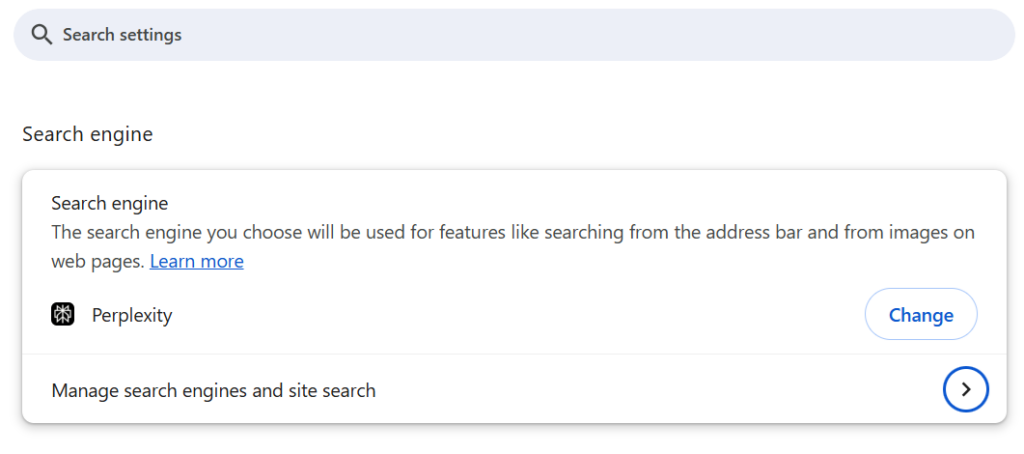This screenshot has width=1024, height=454.
Task: Open the Learn more link
Action: click(197, 261)
